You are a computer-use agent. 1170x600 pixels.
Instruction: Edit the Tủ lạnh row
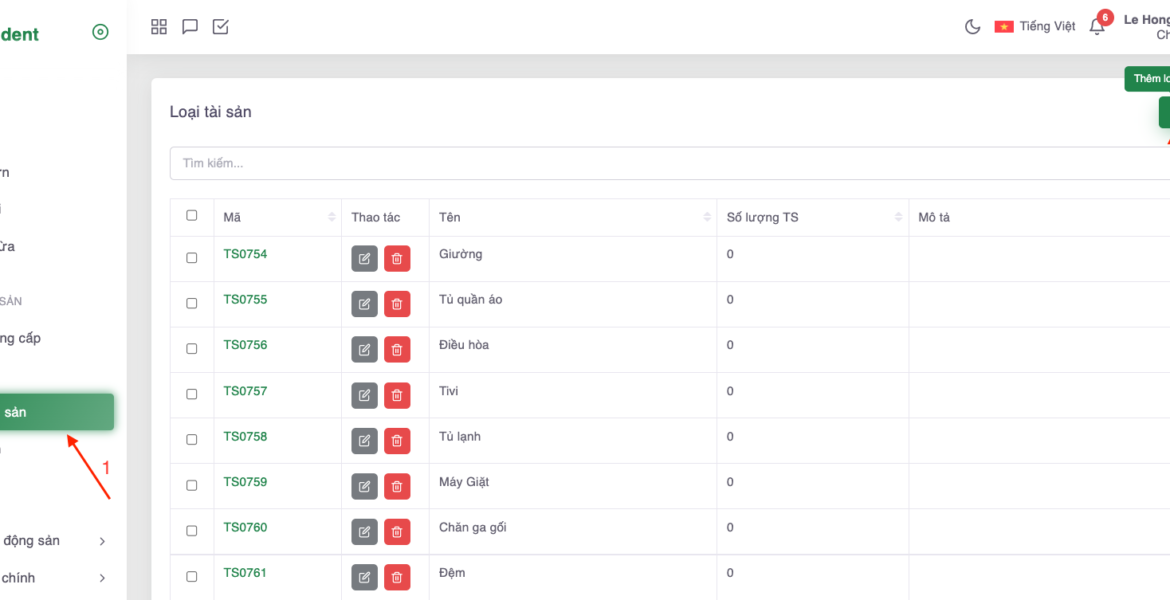tap(364, 441)
